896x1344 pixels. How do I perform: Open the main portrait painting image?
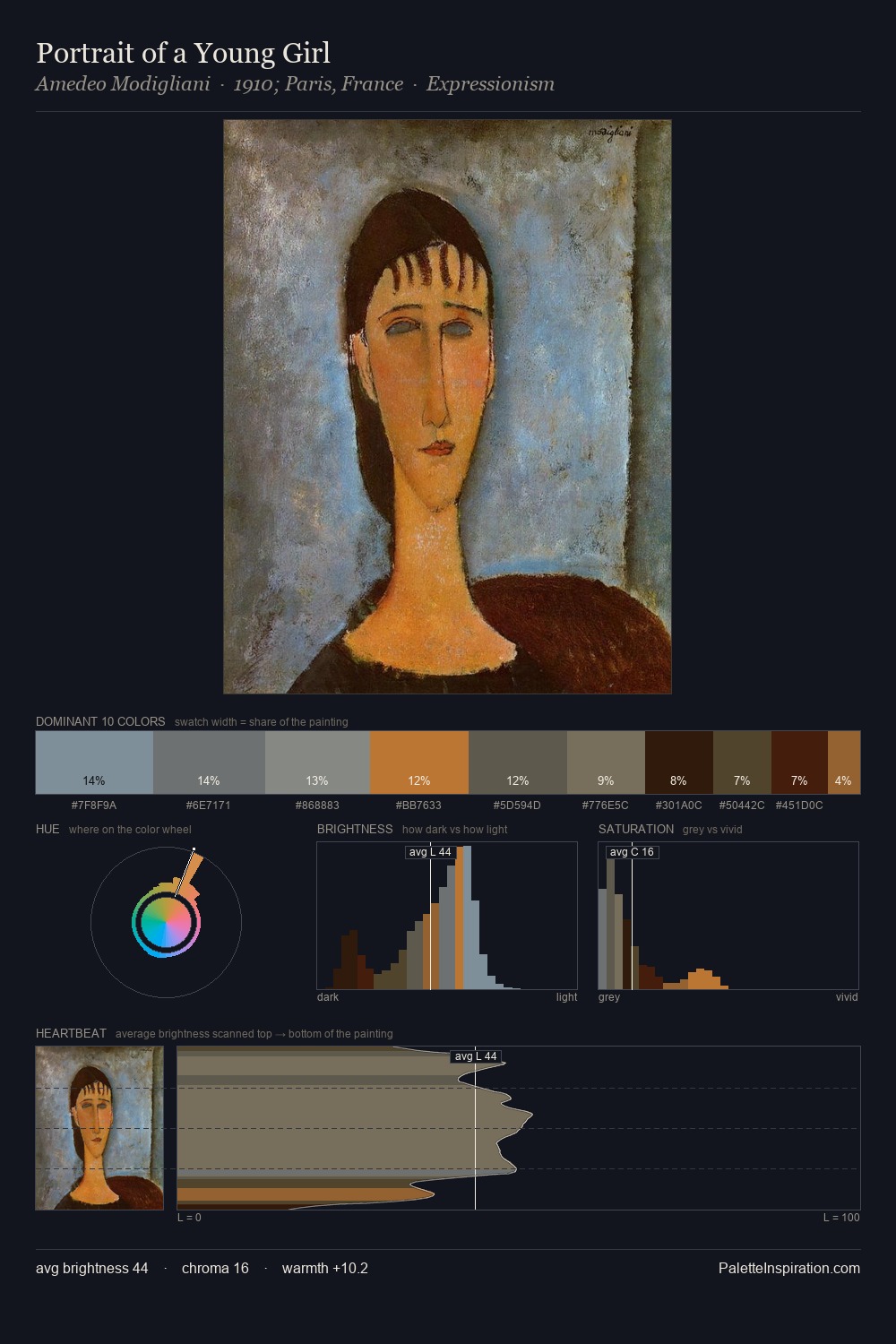pos(447,407)
